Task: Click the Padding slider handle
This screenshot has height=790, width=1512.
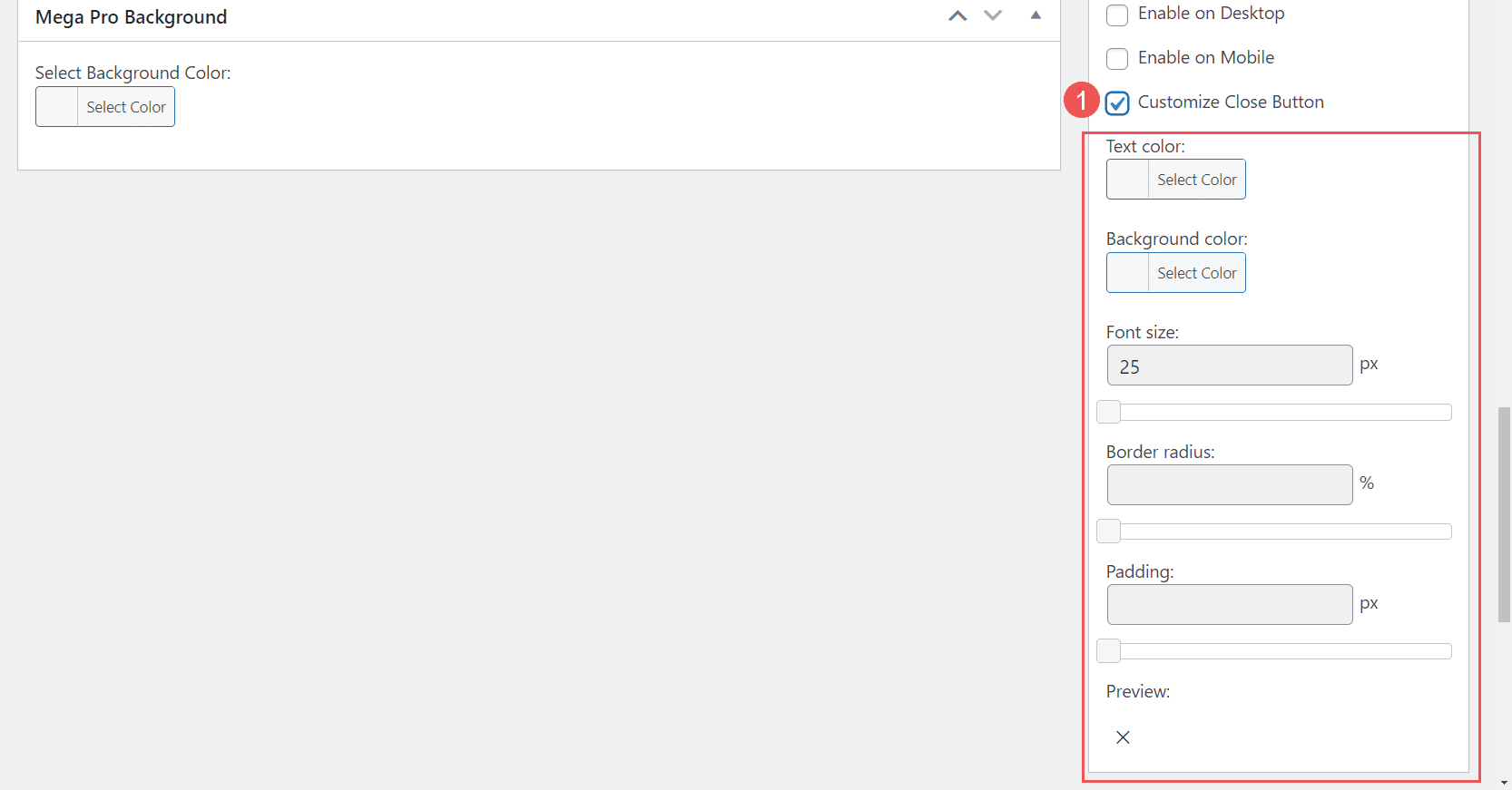Action: point(1108,651)
